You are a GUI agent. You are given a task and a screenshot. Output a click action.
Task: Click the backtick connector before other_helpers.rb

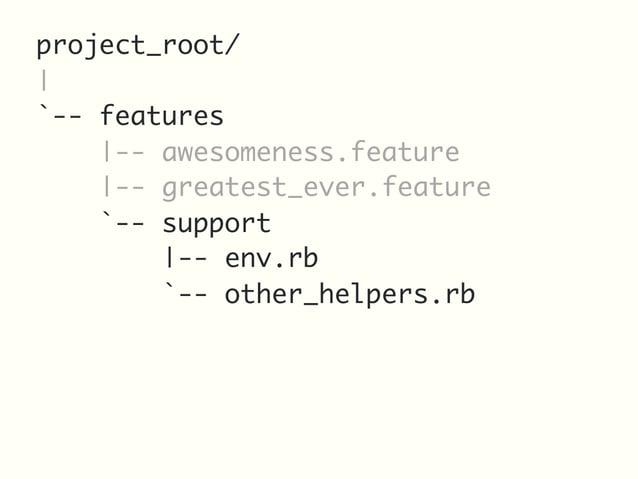pyautogui.click(x=185, y=294)
